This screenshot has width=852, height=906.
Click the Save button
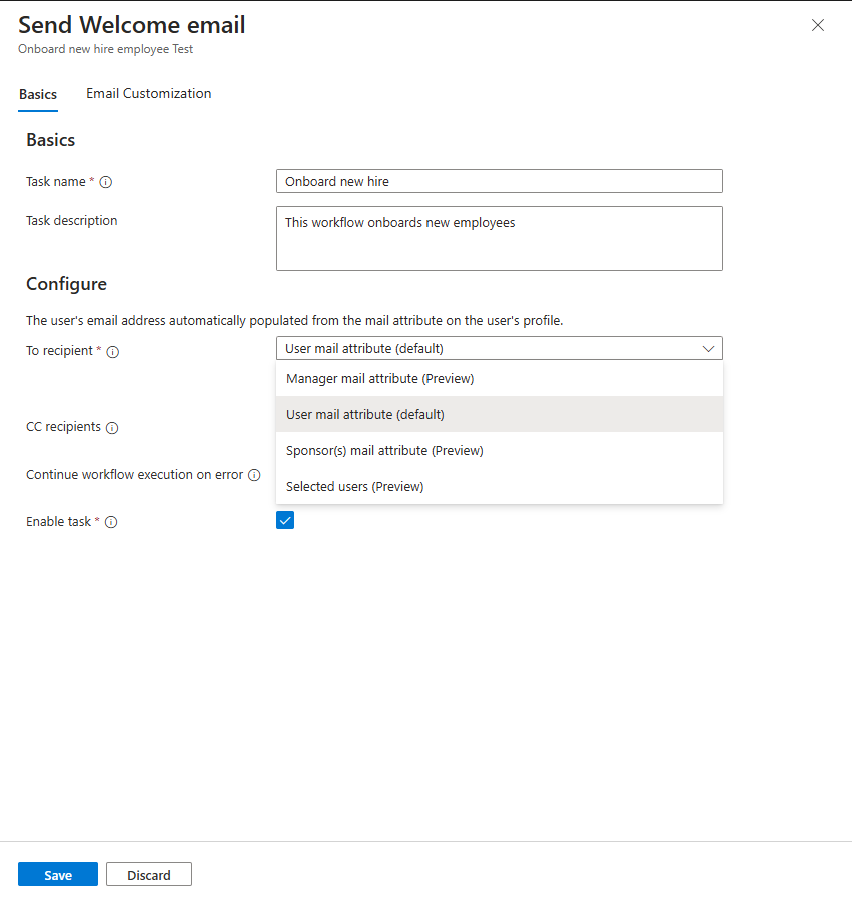click(57, 874)
